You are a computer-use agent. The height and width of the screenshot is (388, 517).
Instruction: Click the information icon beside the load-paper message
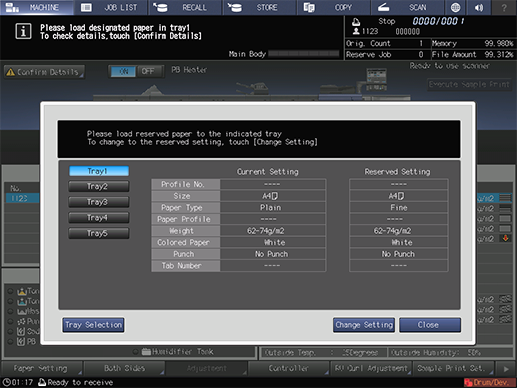tap(23, 32)
